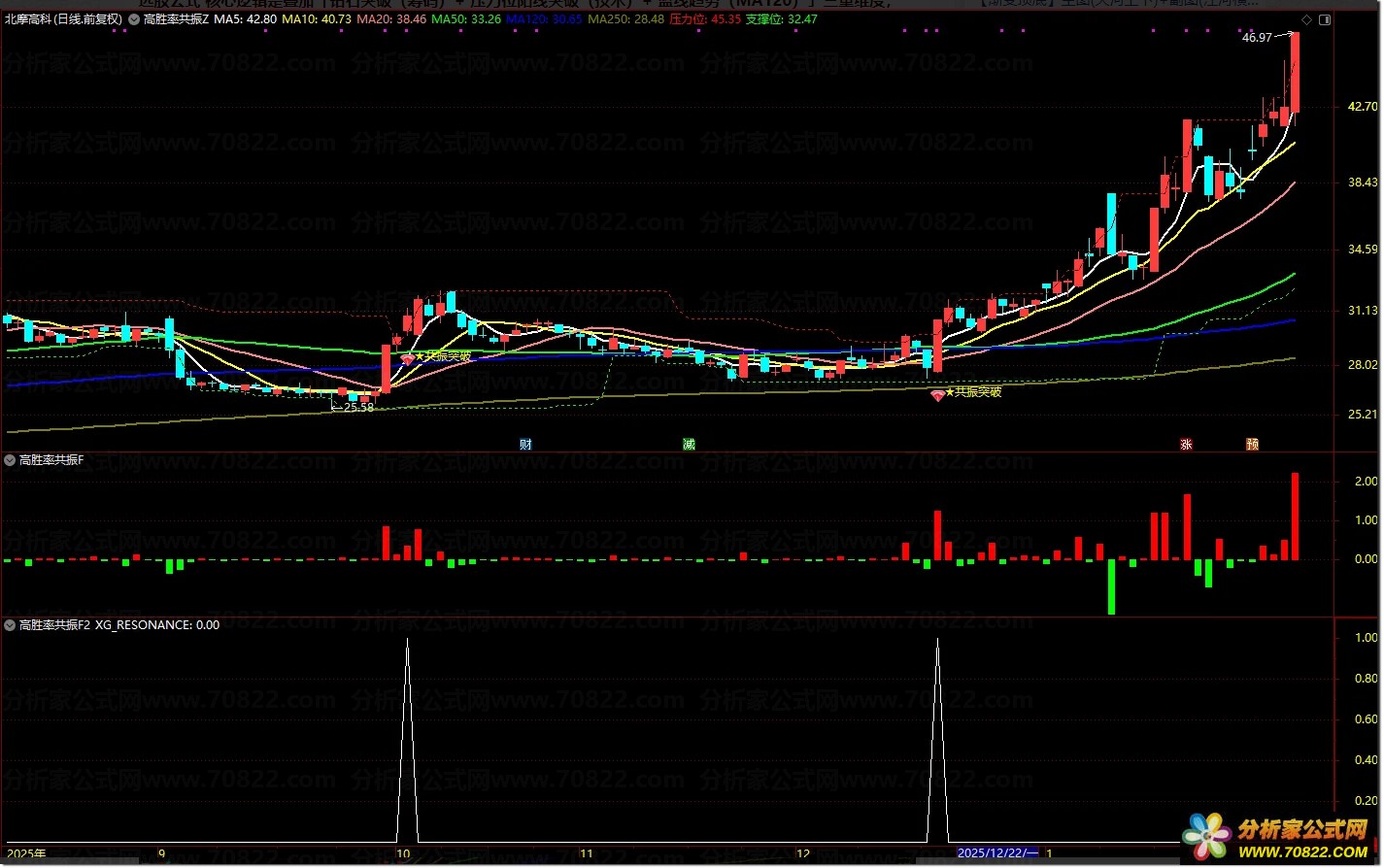Click the 减 event marker icon

click(x=689, y=445)
